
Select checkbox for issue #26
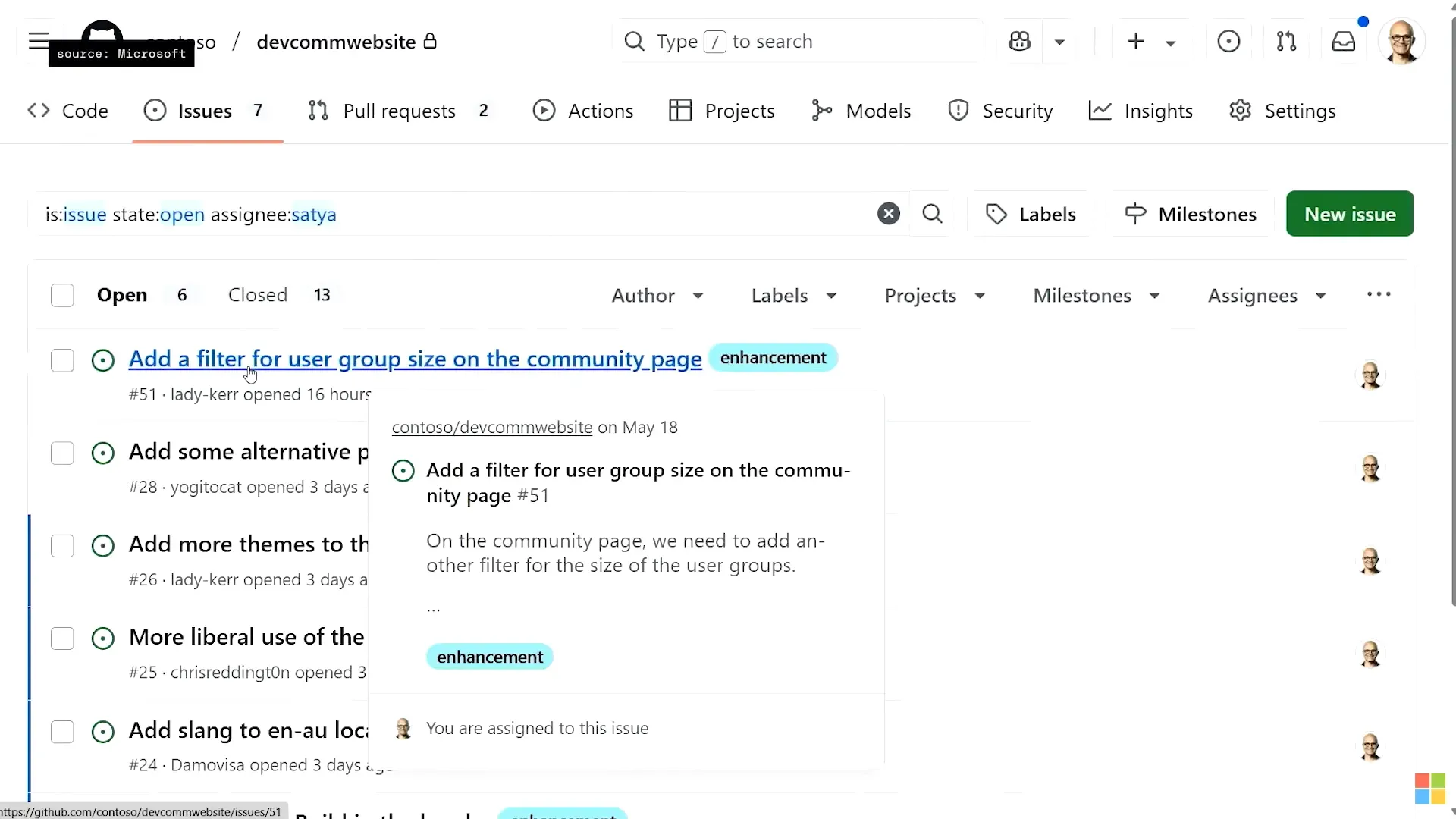[x=62, y=546]
